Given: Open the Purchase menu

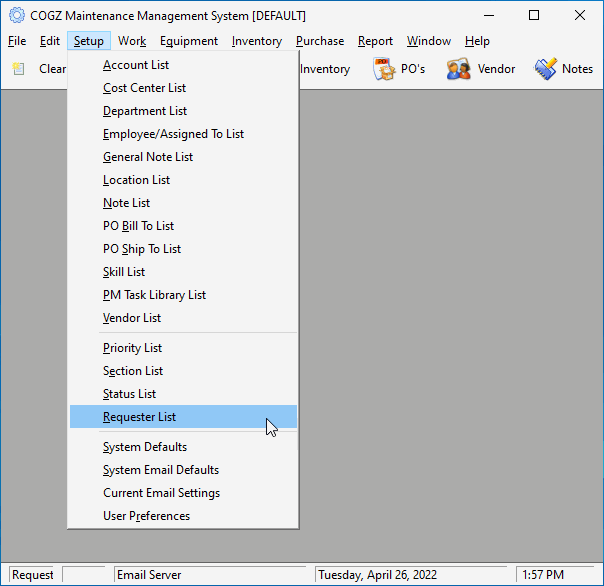Looking at the screenshot, I should coord(320,41).
